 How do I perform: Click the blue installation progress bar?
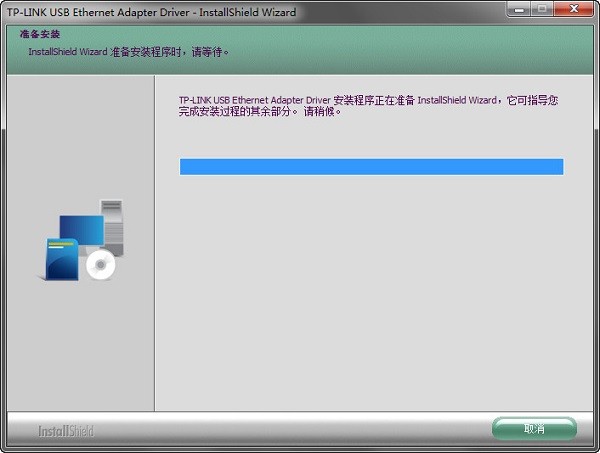click(x=372, y=167)
